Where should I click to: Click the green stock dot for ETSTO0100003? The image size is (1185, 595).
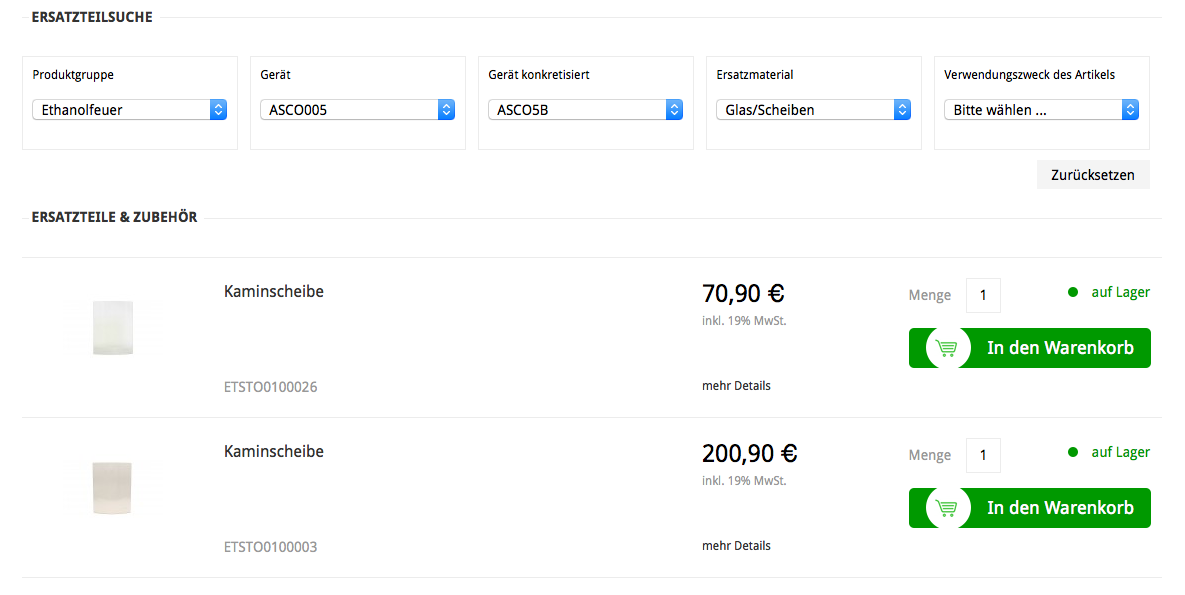(1073, 453)
